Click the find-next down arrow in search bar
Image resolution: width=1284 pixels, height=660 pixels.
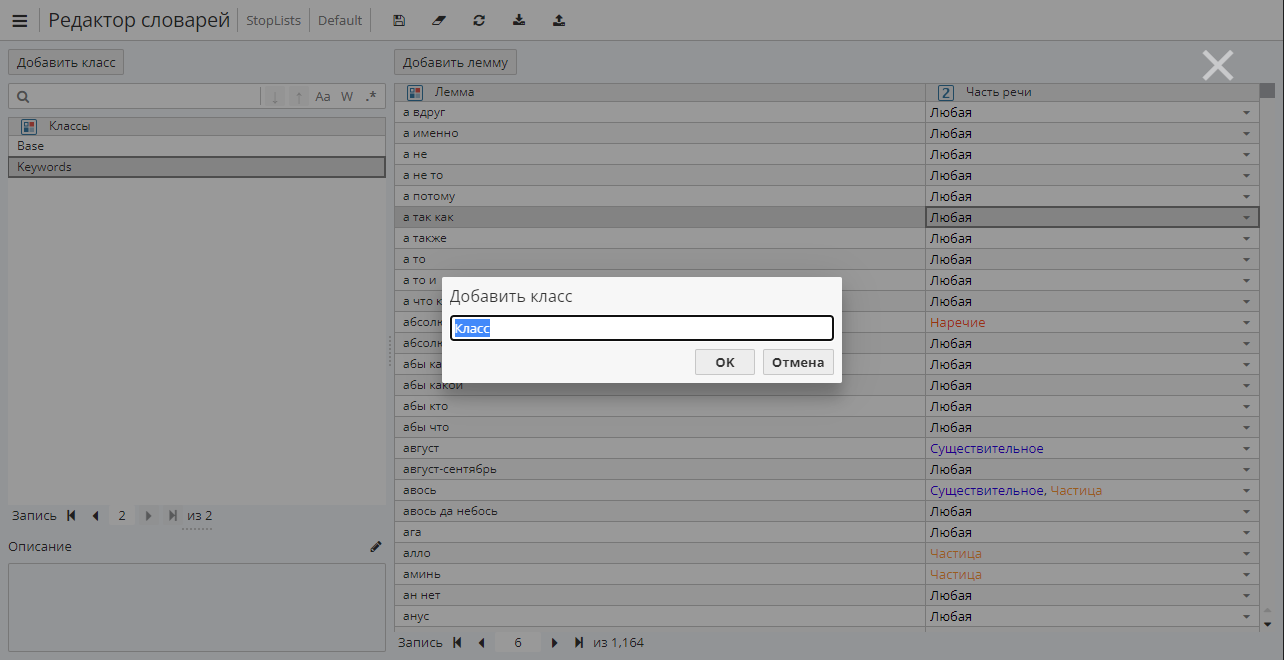click(x=275, y=97)
